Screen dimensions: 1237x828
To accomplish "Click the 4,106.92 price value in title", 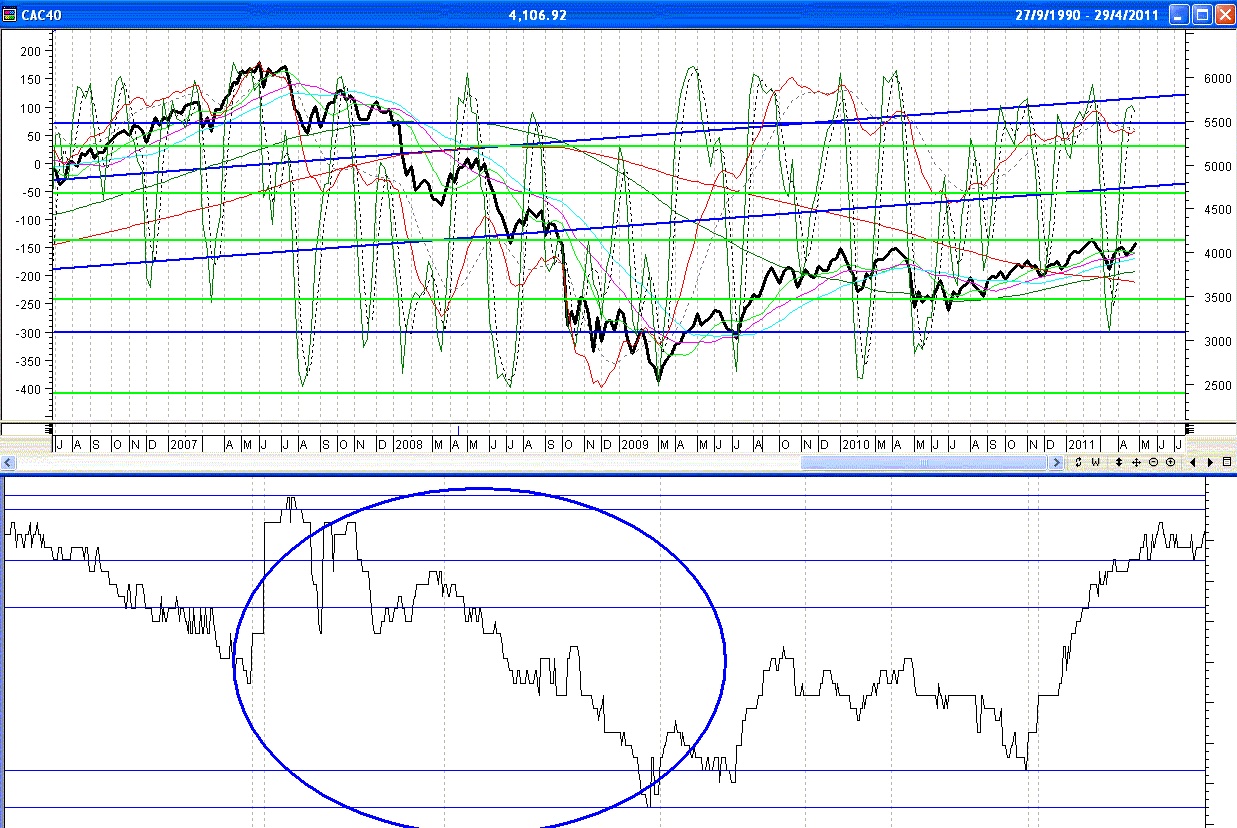I will (538, 15).
